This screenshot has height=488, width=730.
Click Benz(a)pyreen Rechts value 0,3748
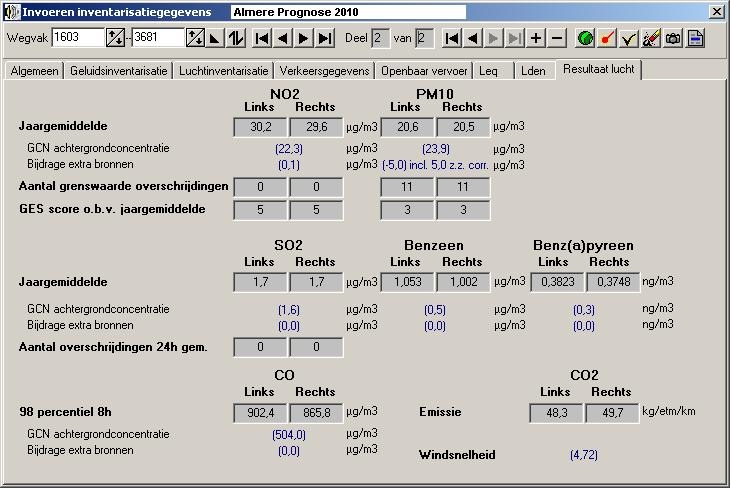click(x=613, y=282)
